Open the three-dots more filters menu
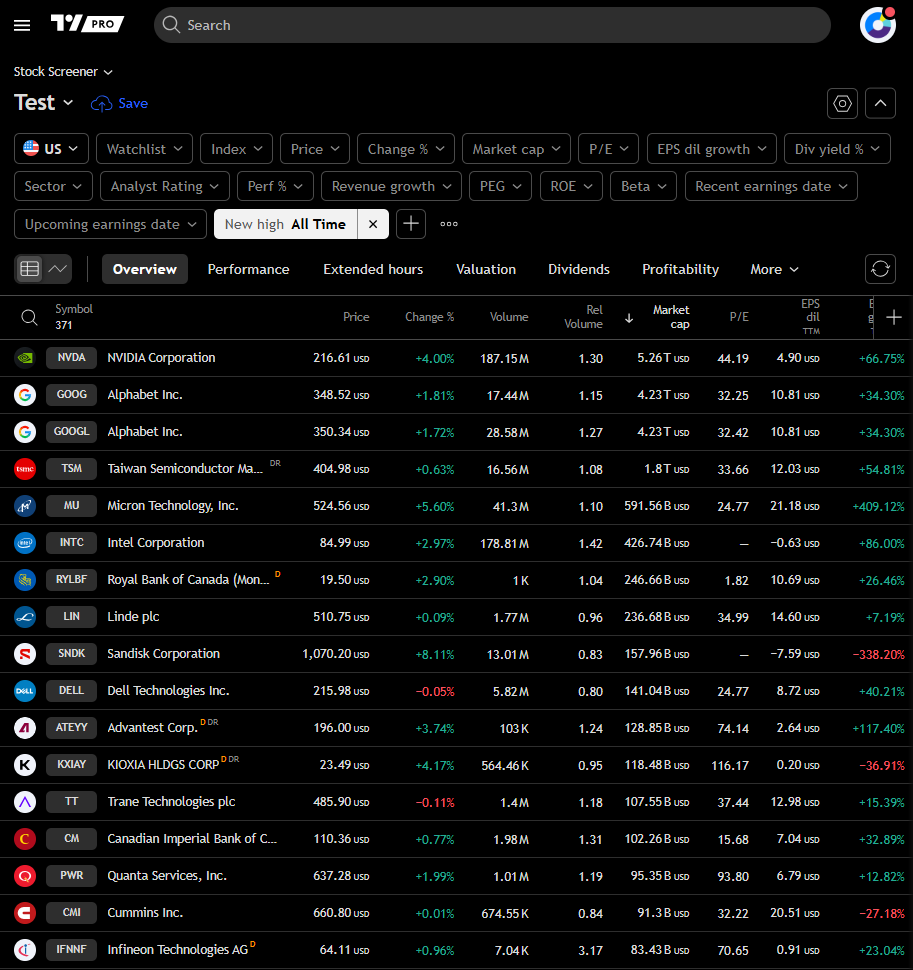This screenshot has width=913, height=970. point(449,224)
